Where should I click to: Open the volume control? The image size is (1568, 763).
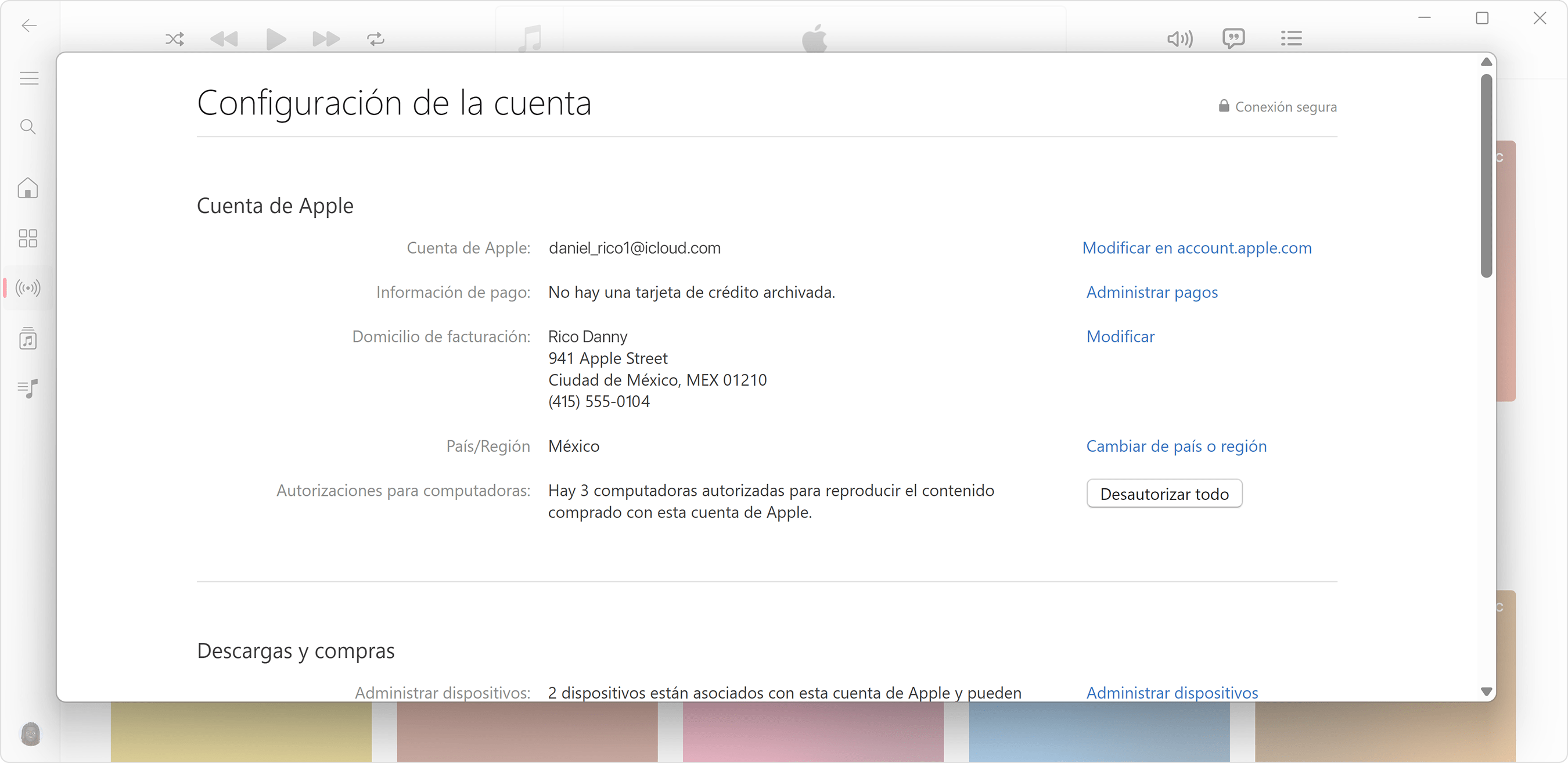[1179, 39]
